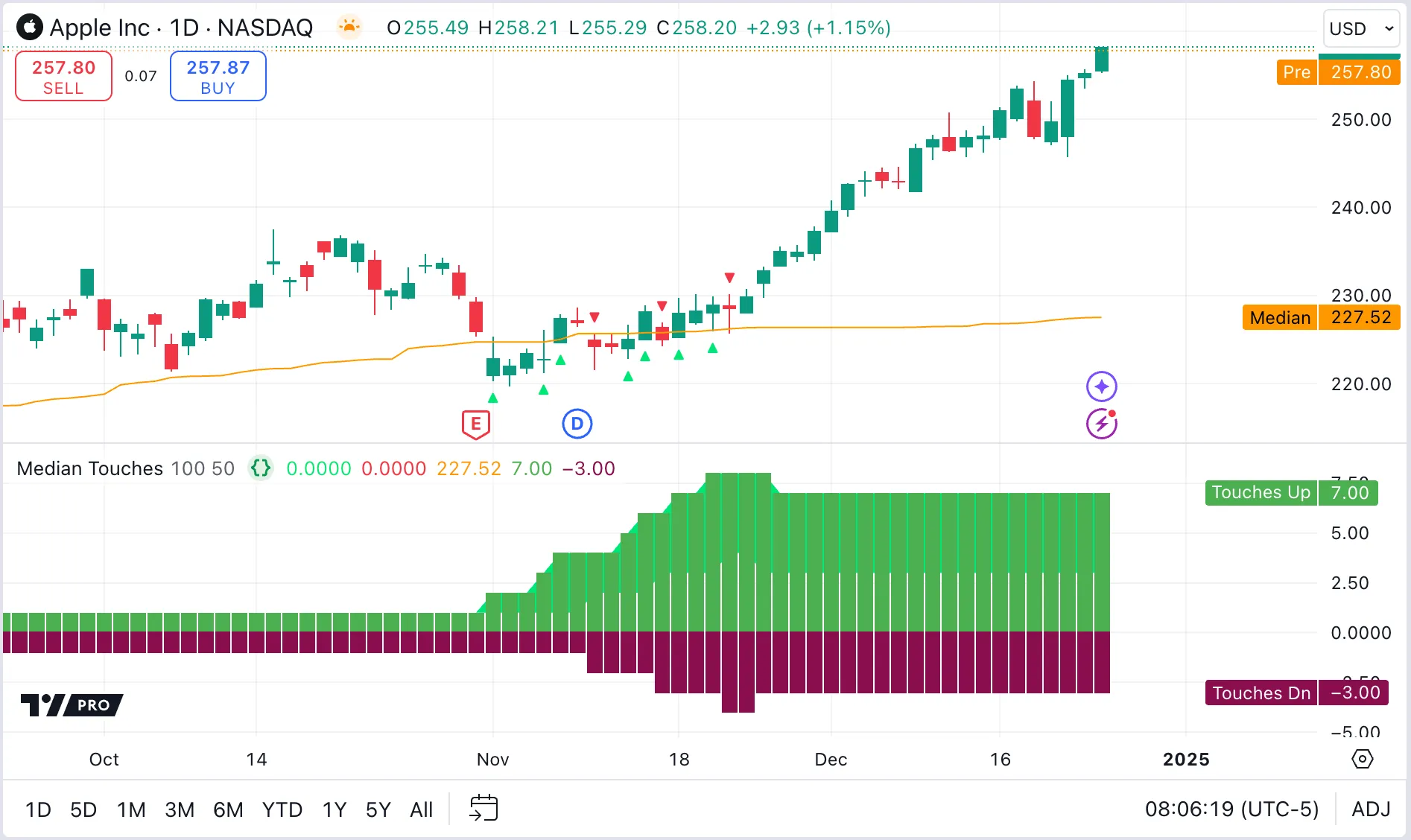This screenshot has width=1411, height=840.
Task: Expand the USD currency dropdown
Action: click(1360, 28)
